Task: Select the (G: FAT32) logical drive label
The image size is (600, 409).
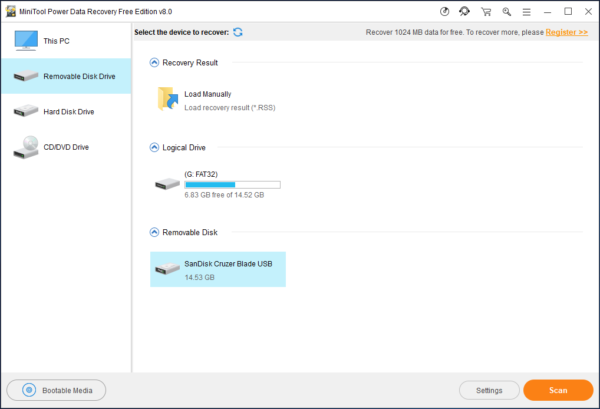Action: tap(201, 174)
